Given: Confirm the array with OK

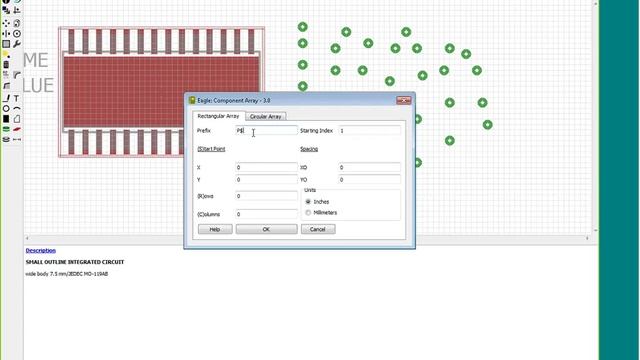Looking at the screenshot, I should (x=266, y=229).
